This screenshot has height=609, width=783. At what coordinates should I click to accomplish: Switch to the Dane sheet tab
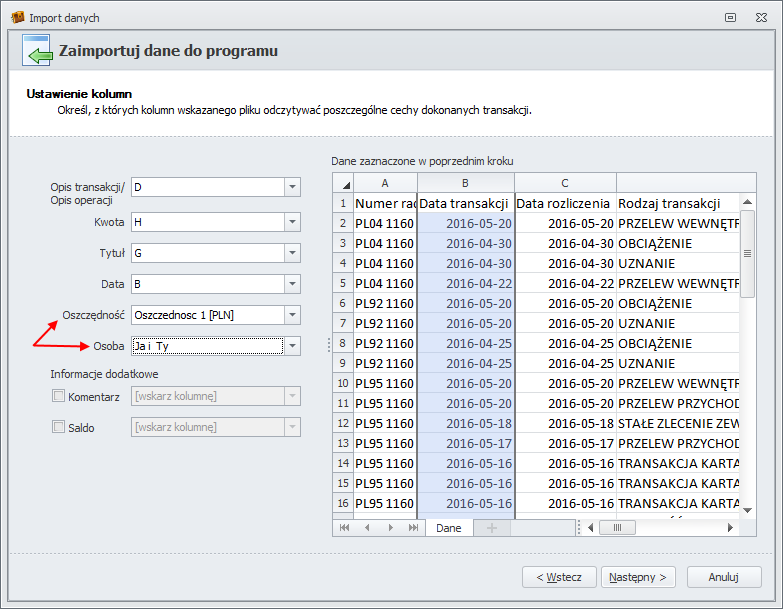click(x=449, y=527)
